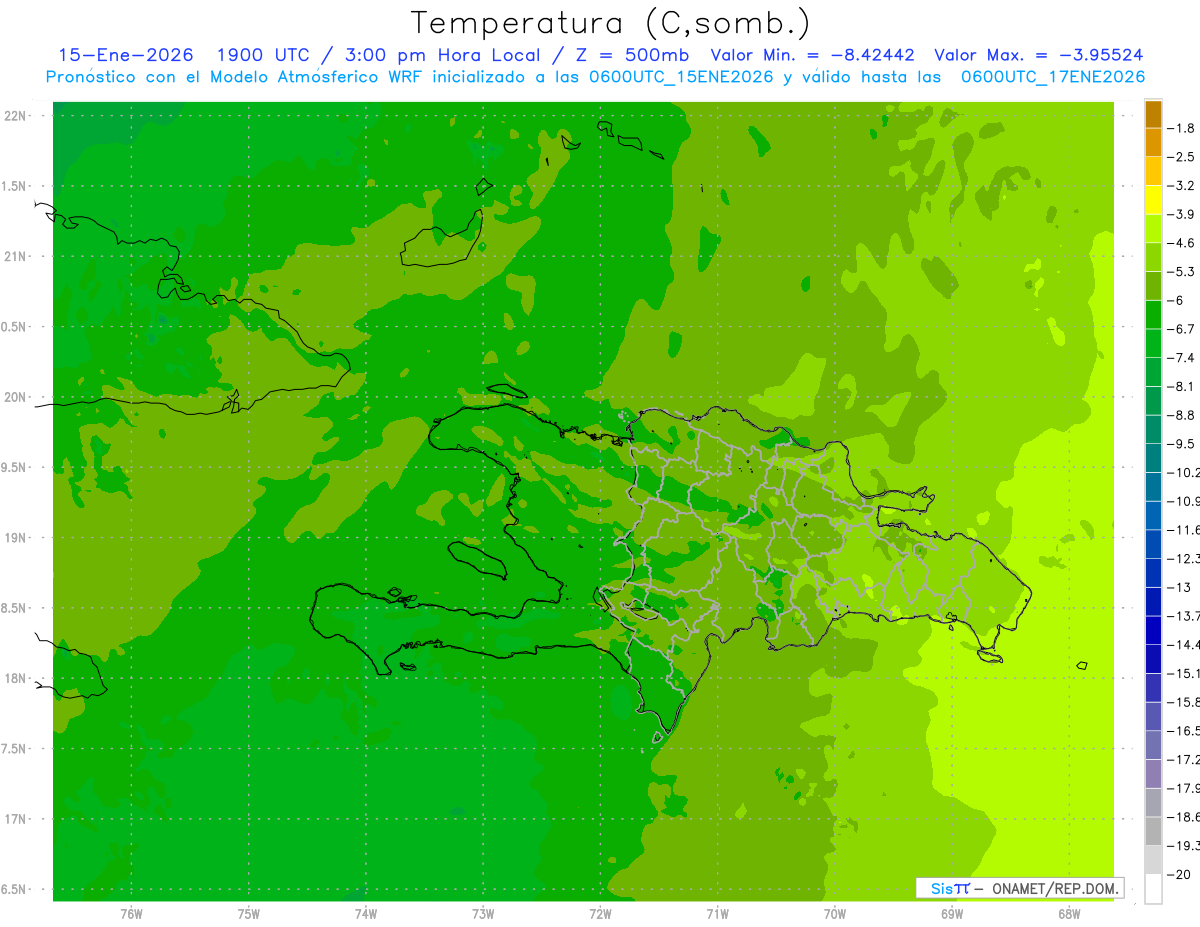
Task: Click the '19N' latitude axis label
Action: pos(17,538)
